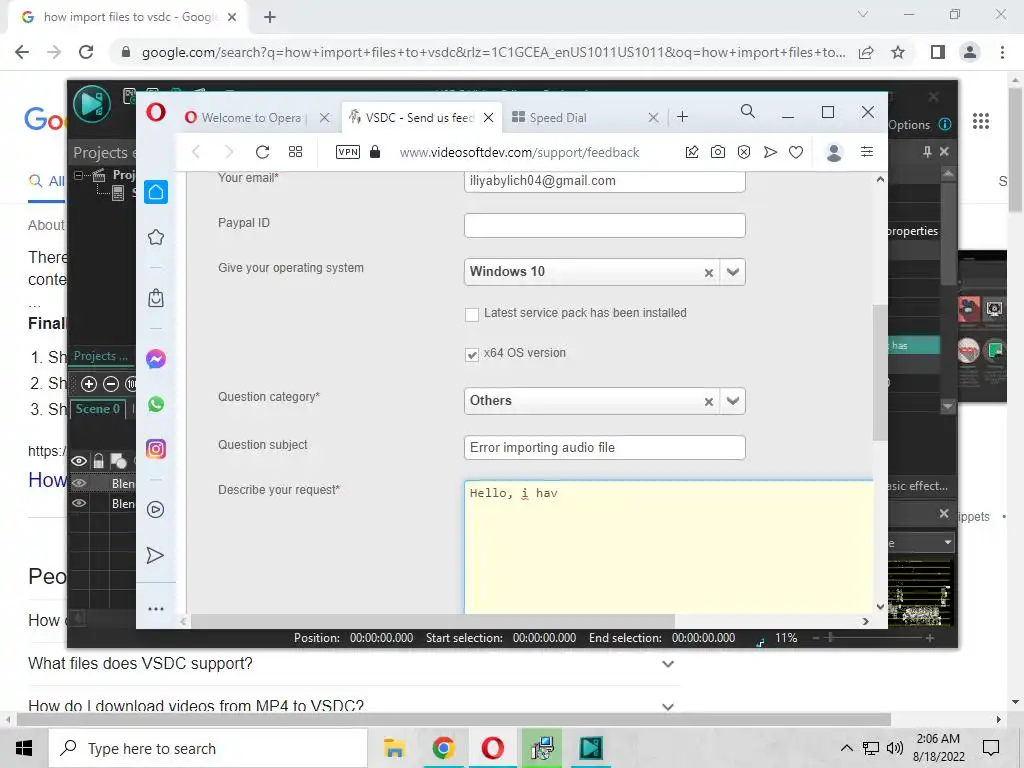Select VSDC Send us feedback tab
Screen dimensions: 1024x768
pyautogui.click(x=420, y=118)
